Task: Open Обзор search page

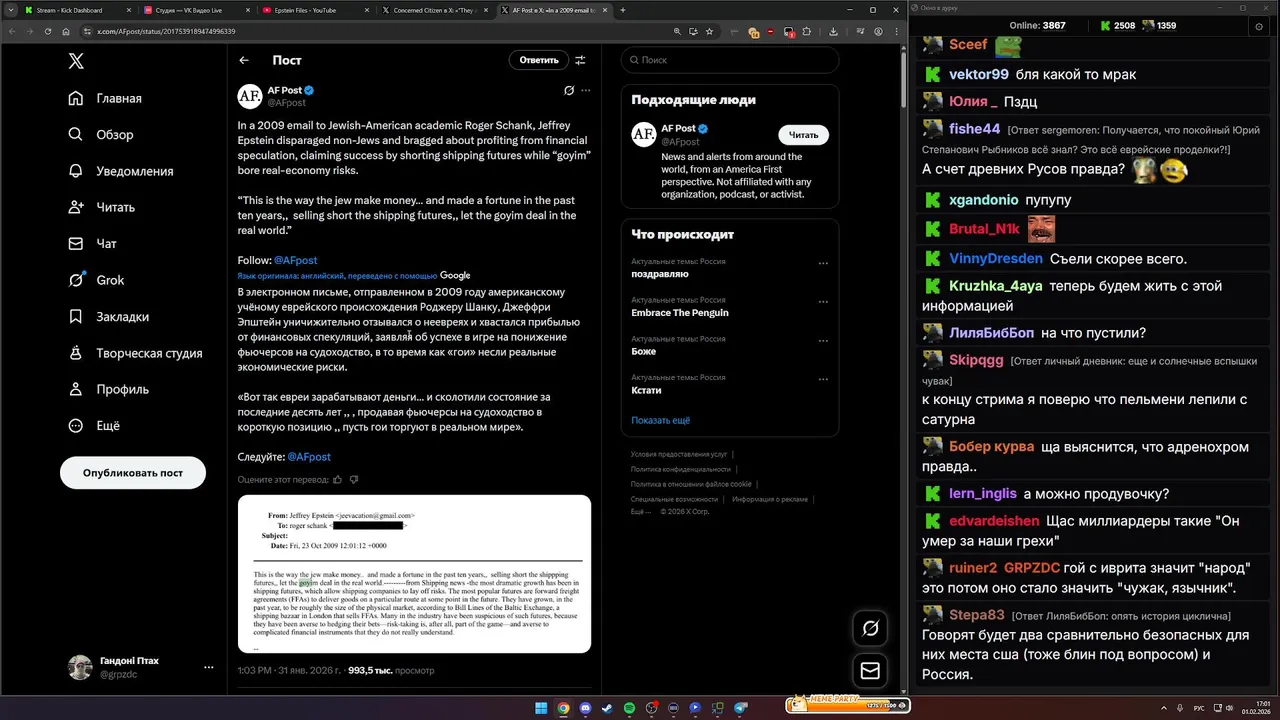Action: tap(101, 135)
